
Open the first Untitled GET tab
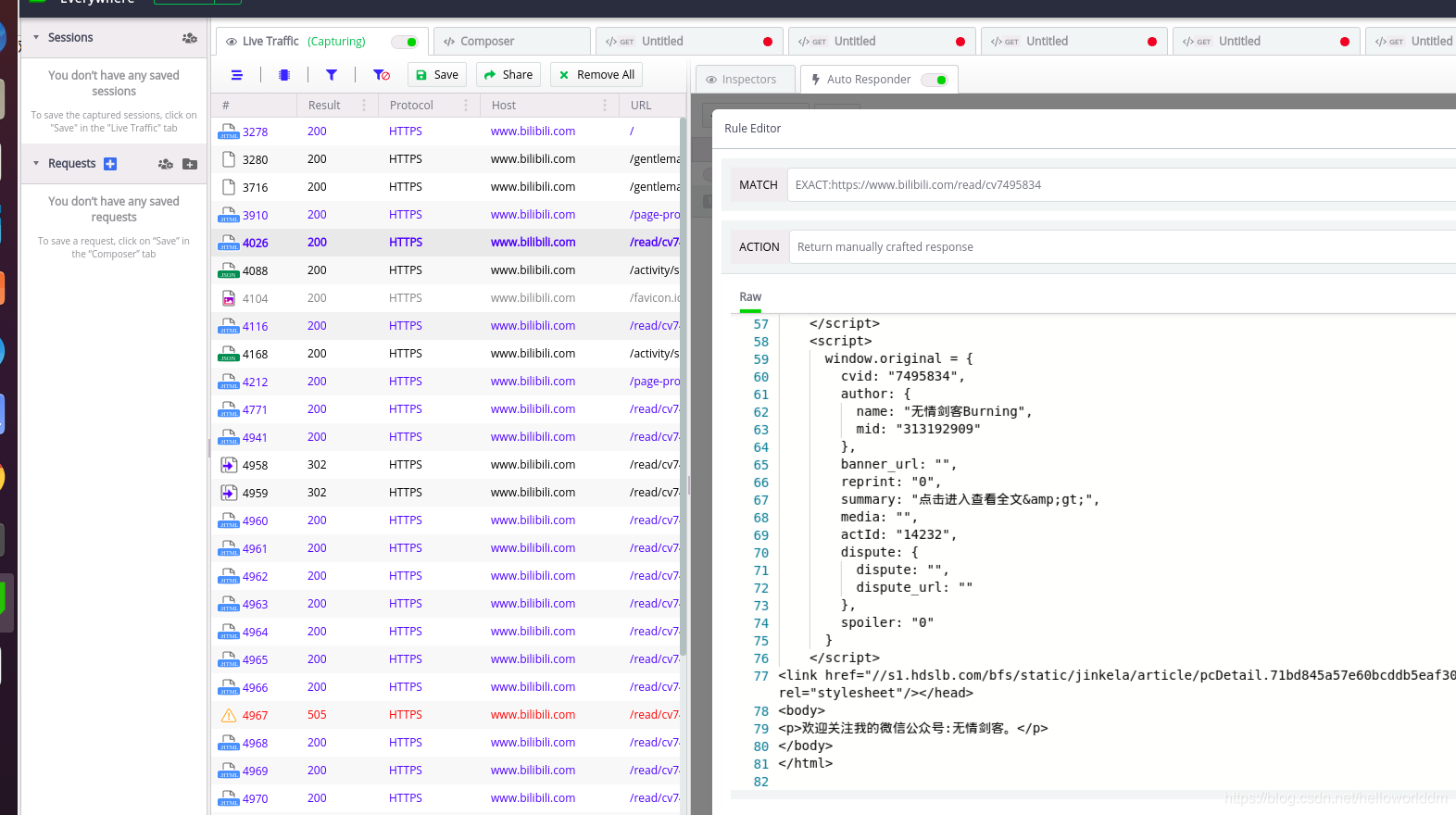point(689,42)
